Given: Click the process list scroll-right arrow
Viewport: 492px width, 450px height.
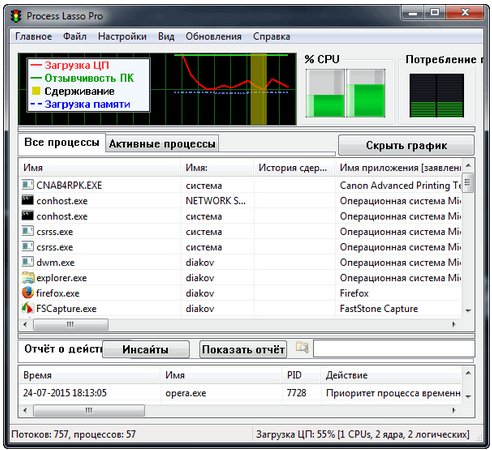Looking at the screenshot, I should tap(454, 324).
